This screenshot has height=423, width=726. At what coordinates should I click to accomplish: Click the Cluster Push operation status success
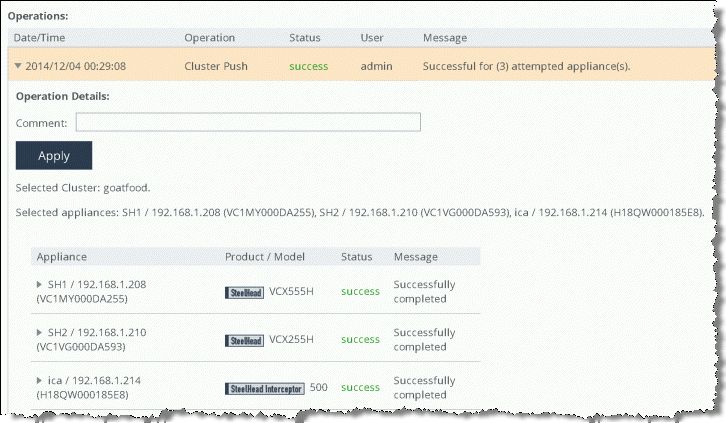[308, 66]
